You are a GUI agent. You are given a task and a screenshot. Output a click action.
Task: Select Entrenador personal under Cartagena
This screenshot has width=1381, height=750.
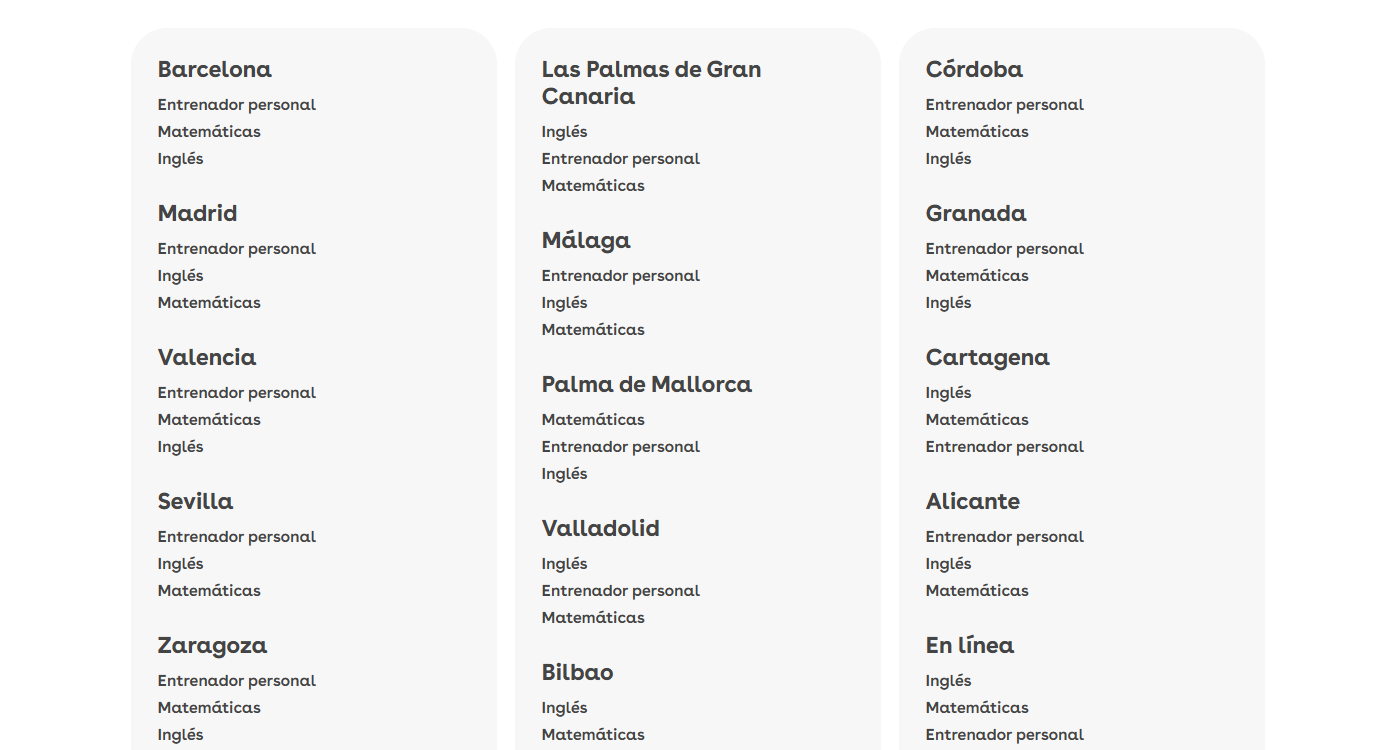pos(1004,446)
